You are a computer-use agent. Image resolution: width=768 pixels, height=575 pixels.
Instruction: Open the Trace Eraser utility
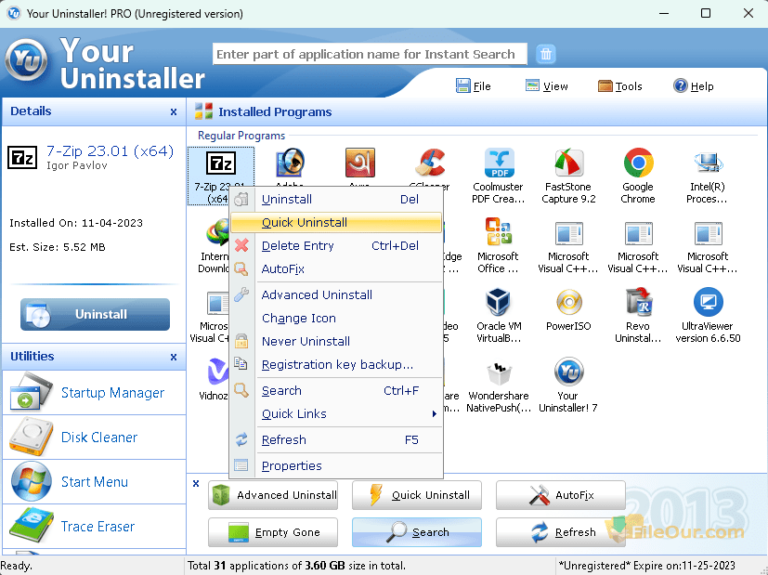pyautogui.click(x=94, y=527)
